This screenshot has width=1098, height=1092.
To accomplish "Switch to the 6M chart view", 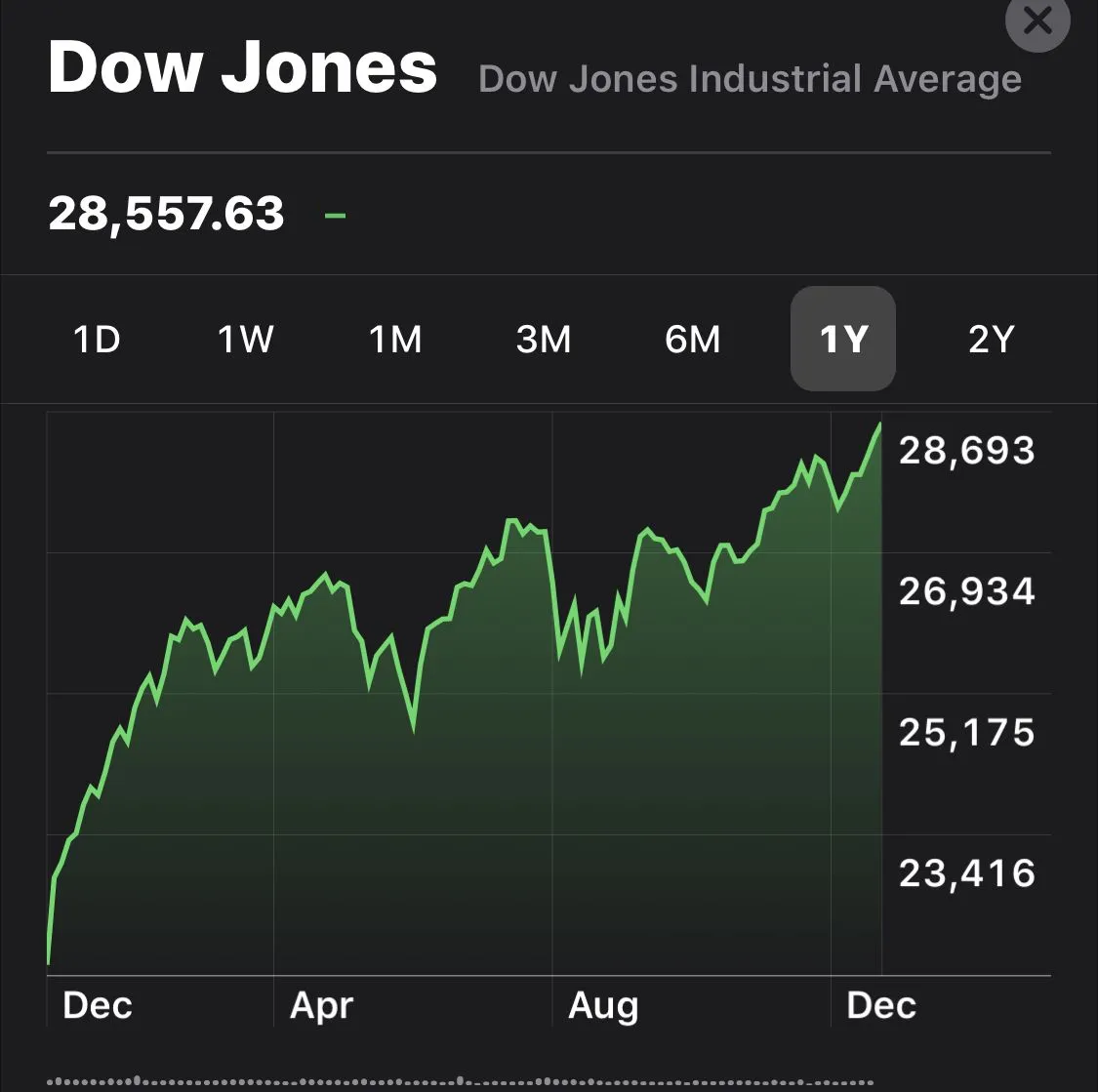I will (693, 340).
